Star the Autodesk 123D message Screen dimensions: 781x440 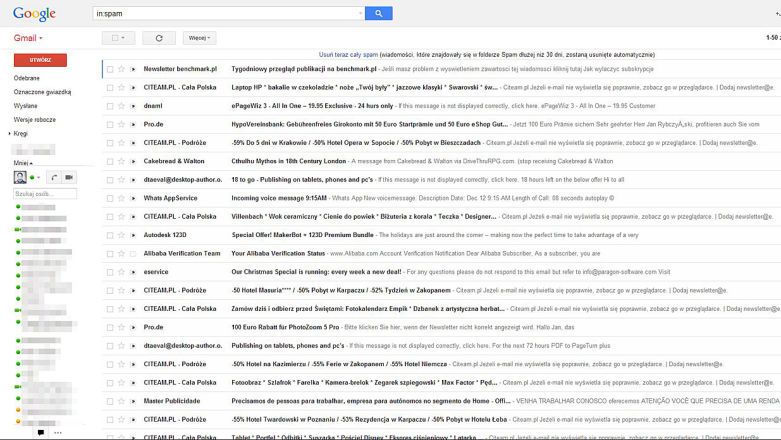[121, 235]
